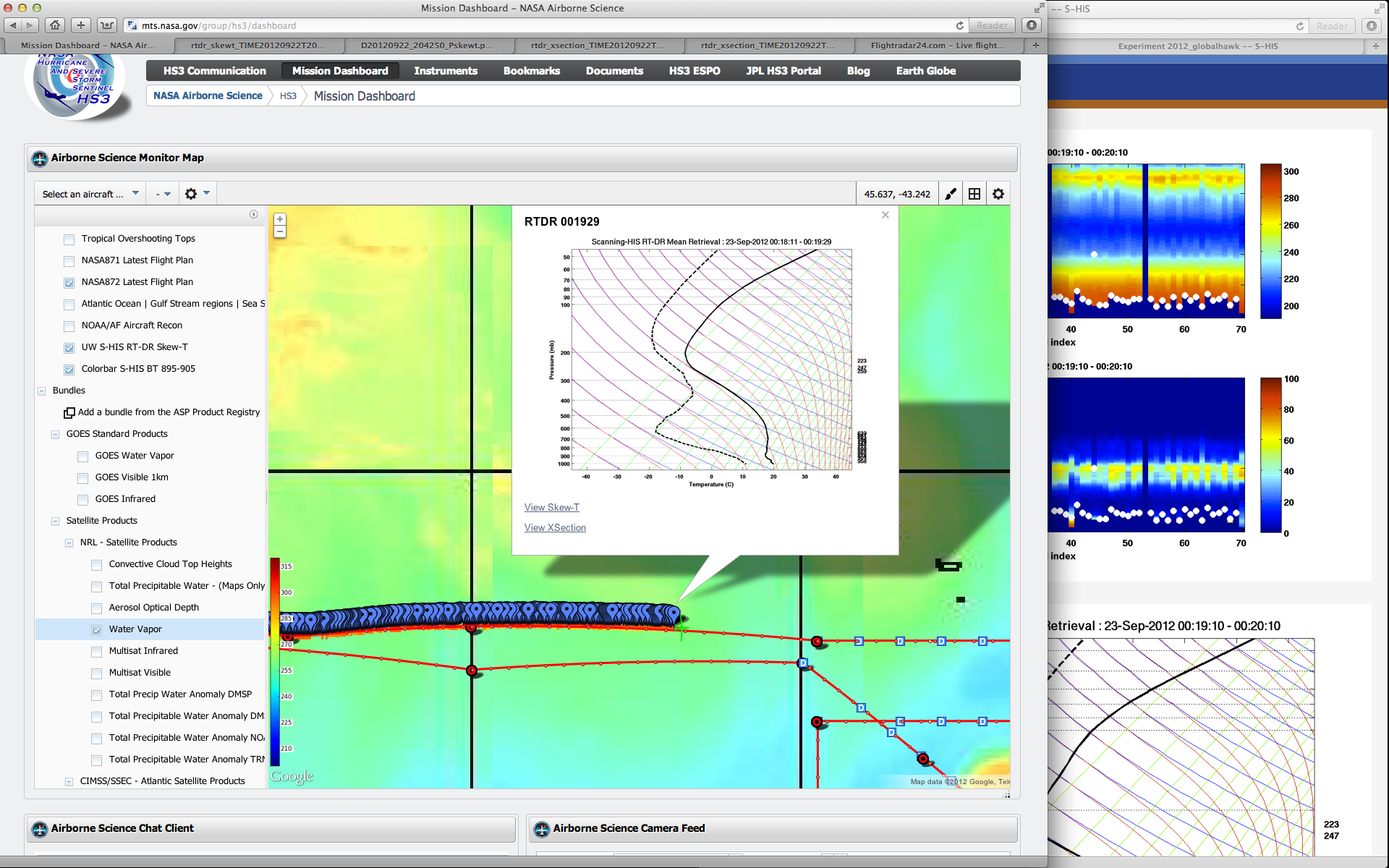Collapse the layer panel arrow icon
This screenshot has height=868, width=1389.
(253, 214)
